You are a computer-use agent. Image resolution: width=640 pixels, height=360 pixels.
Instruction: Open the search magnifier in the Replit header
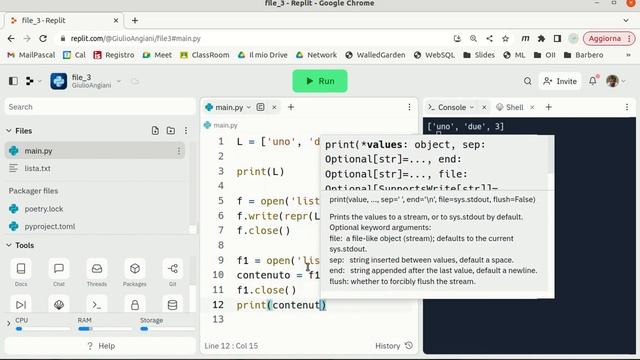click(527, 81)
